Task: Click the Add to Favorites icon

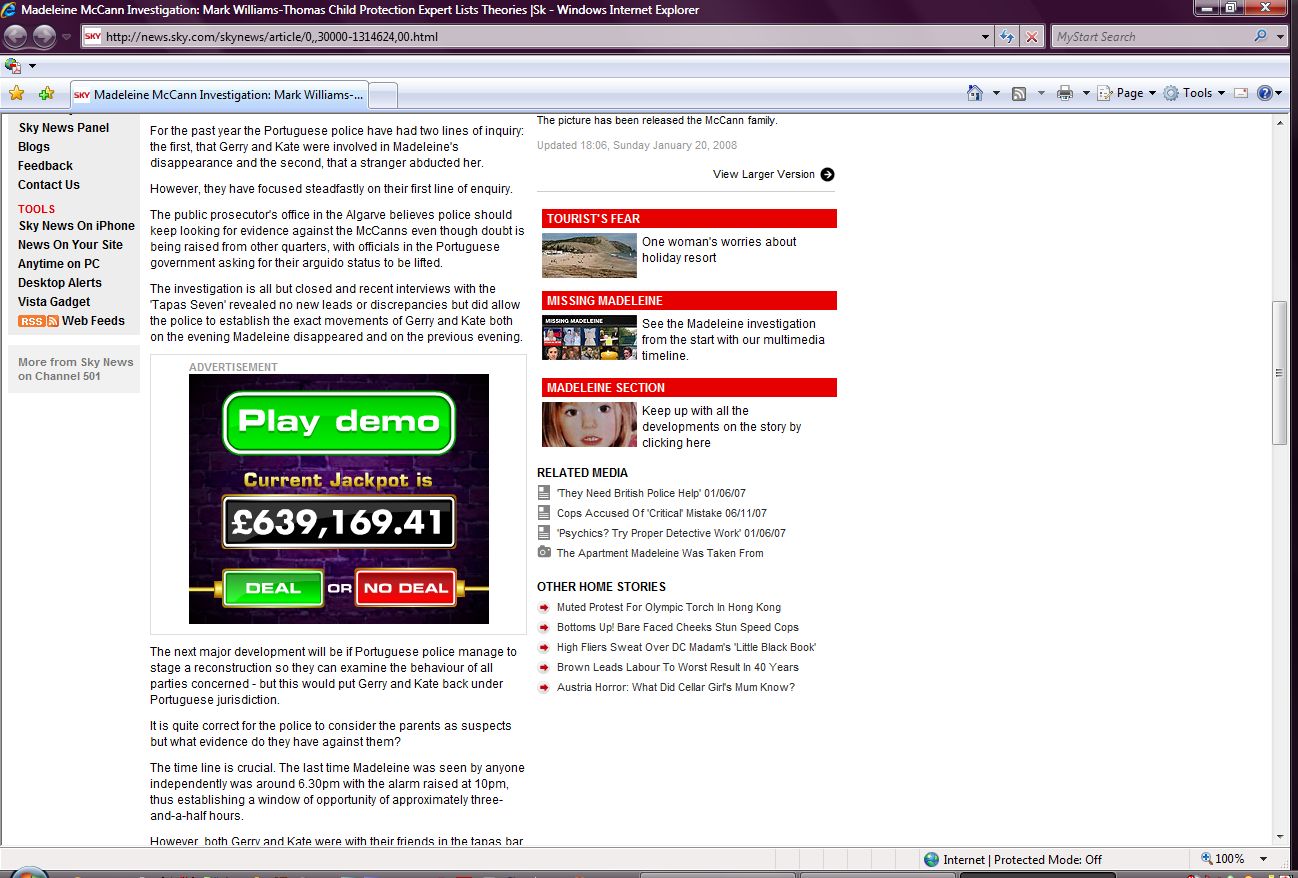Action: pos(46,93)
